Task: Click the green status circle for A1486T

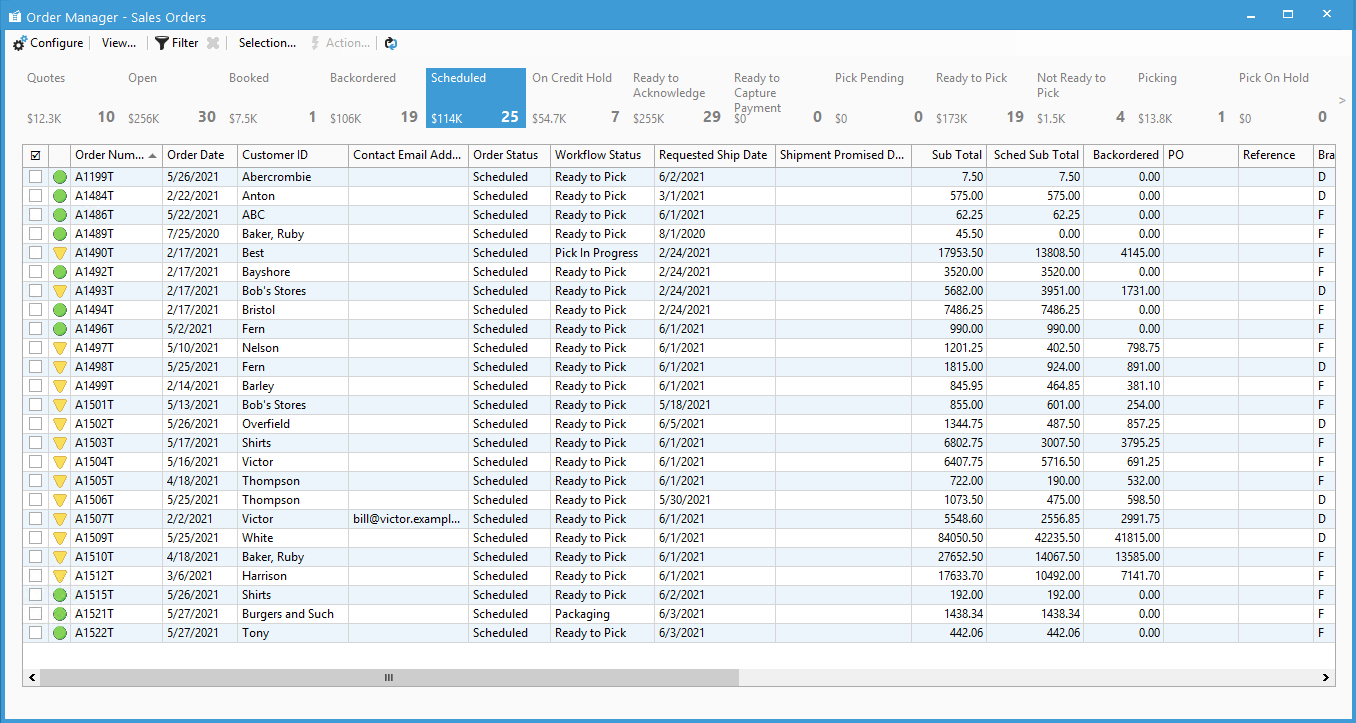Action: pyautogui.click(x=60, y=215)
